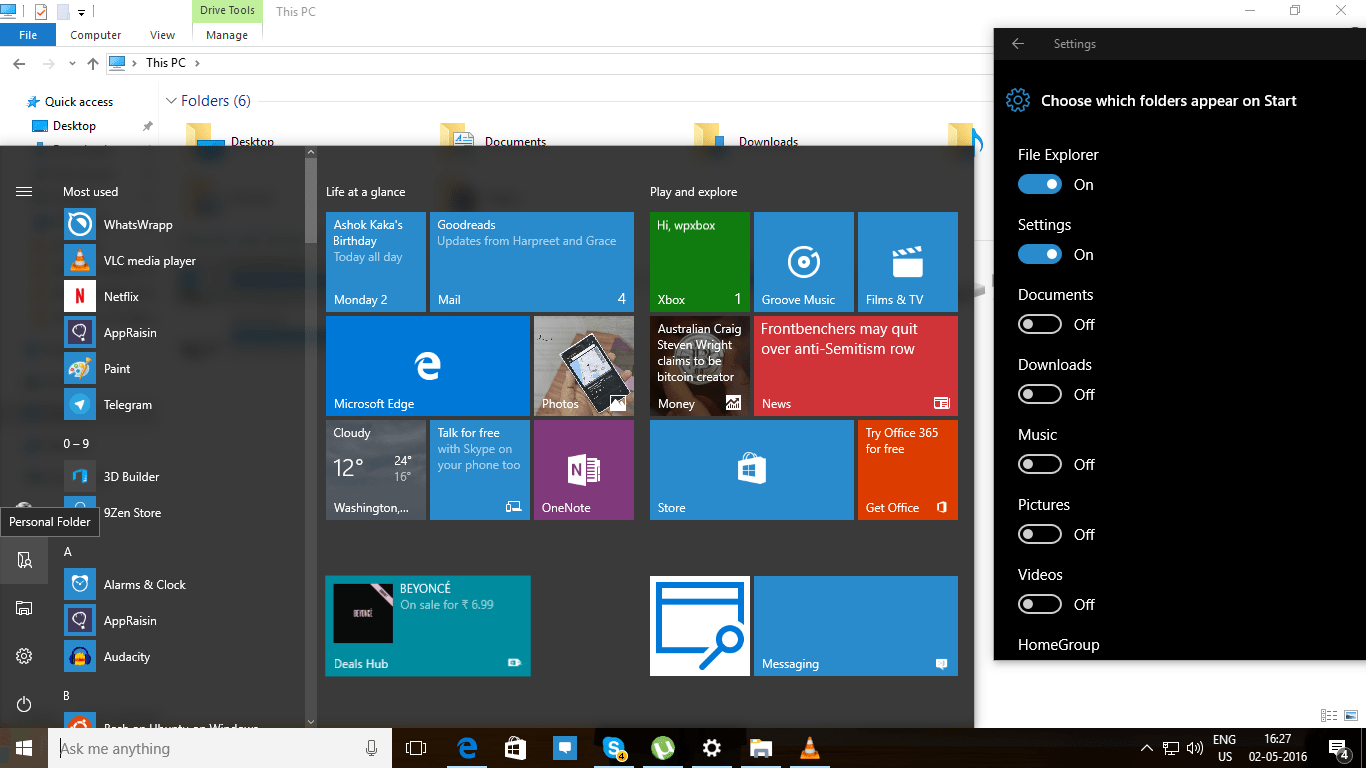Turn on the Music folder toggle
Screen dimensions: 1366x768
pyautogui.click(x=1040, y=465)
